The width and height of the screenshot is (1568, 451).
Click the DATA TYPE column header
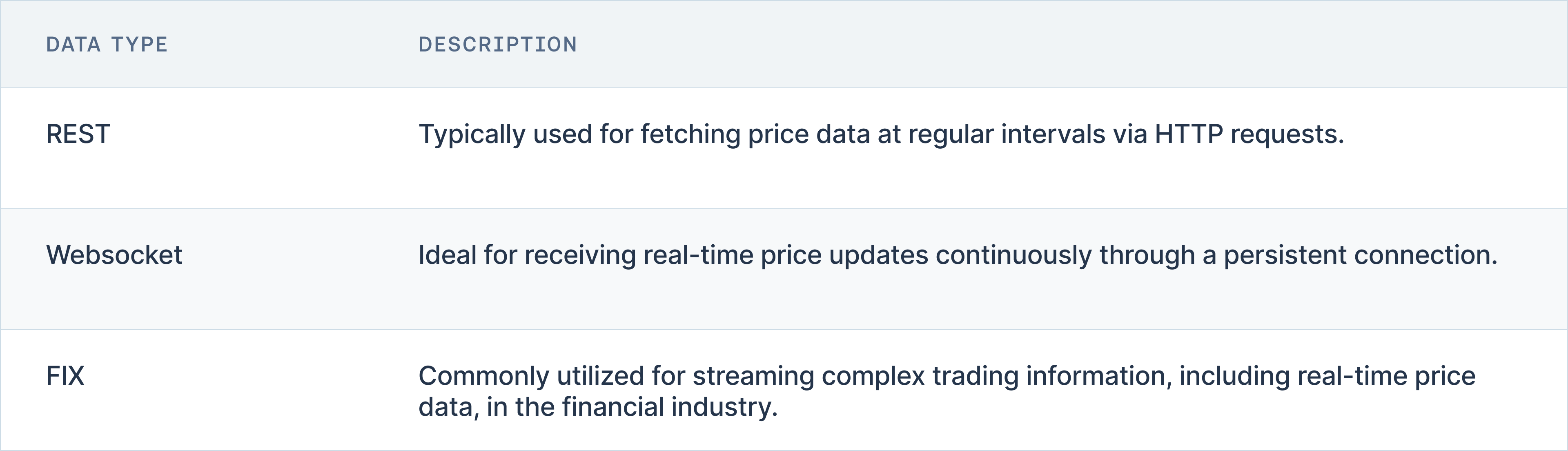point(107,45)
